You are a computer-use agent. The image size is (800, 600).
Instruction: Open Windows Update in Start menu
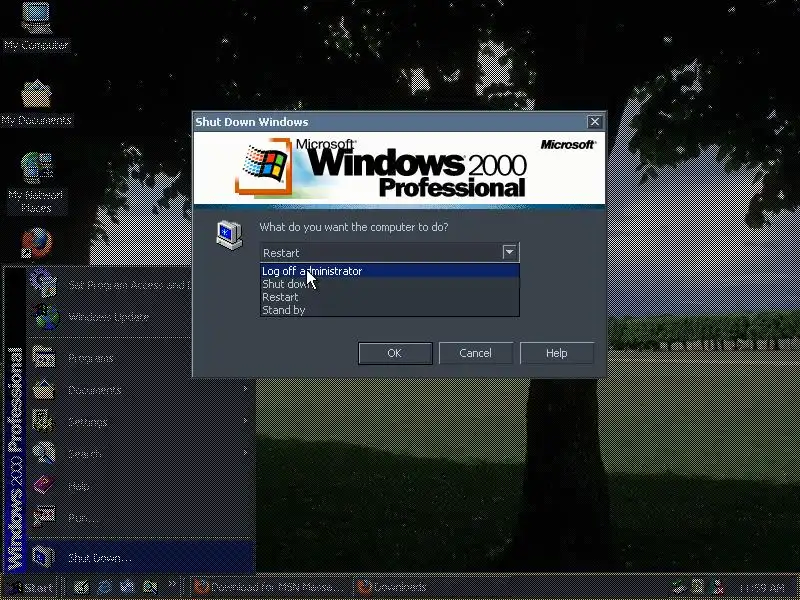pos(110,317)
